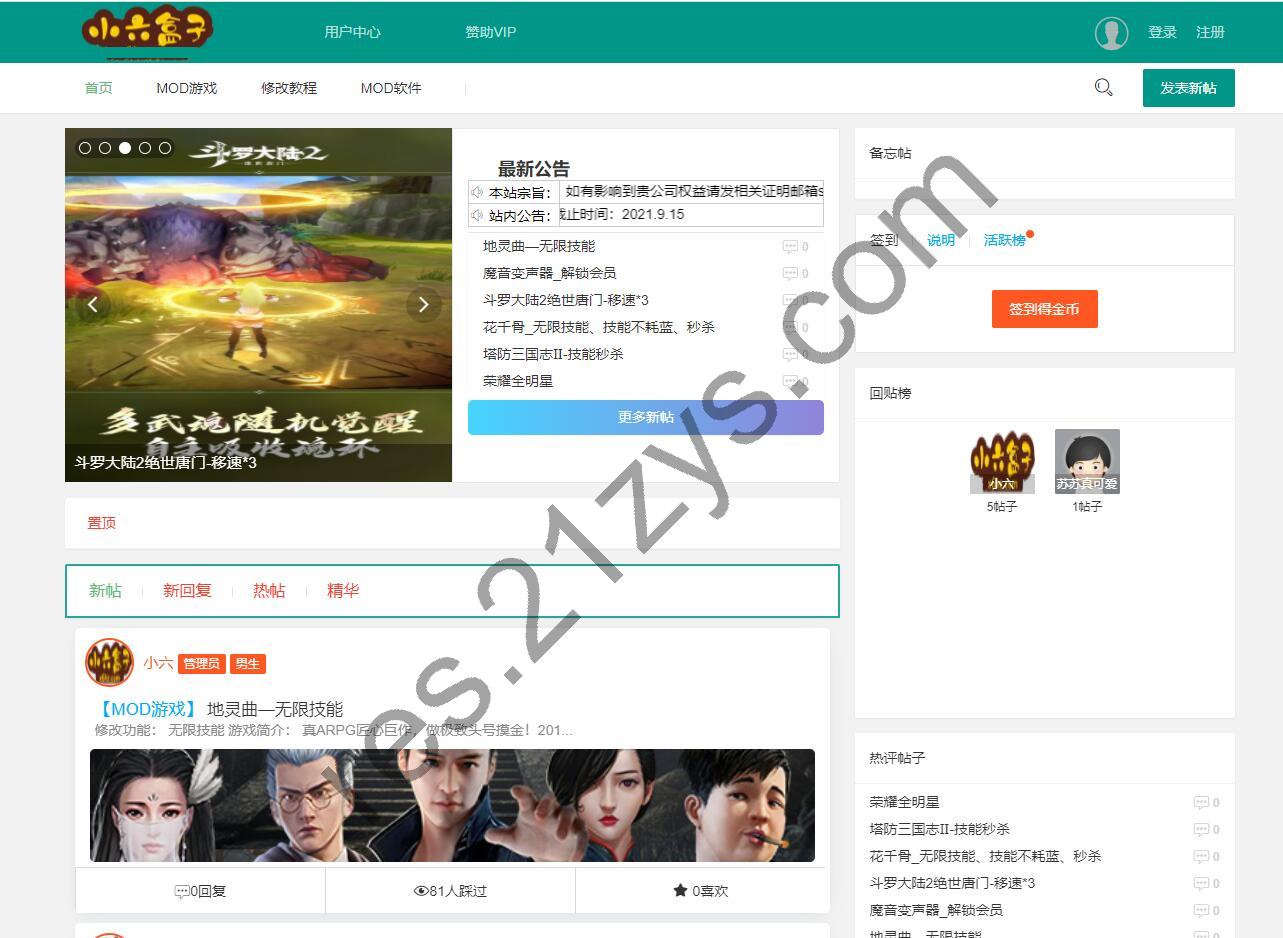Image resolution: width=1283 pixels, height=938 pixels.
Task: Click the 发表新帖 button
Action: click(x=1189, y=88)
